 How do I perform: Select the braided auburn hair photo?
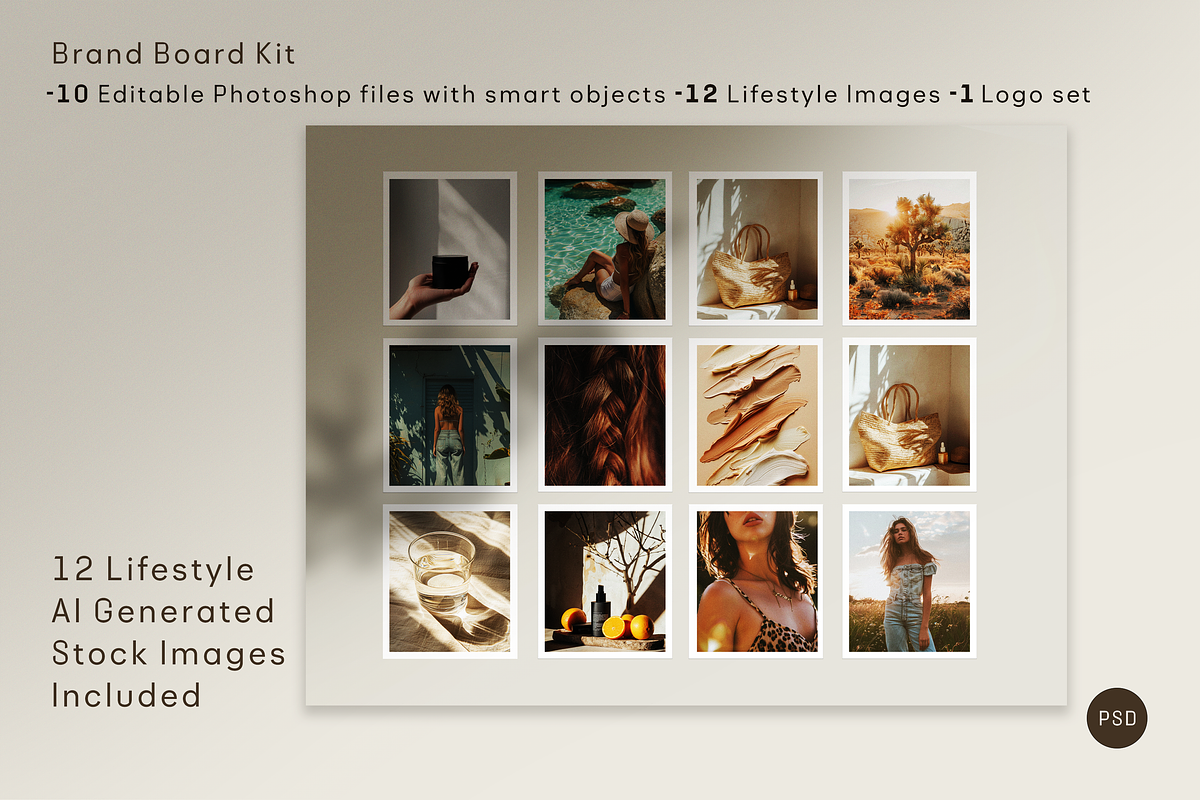[x=605, y=415]
